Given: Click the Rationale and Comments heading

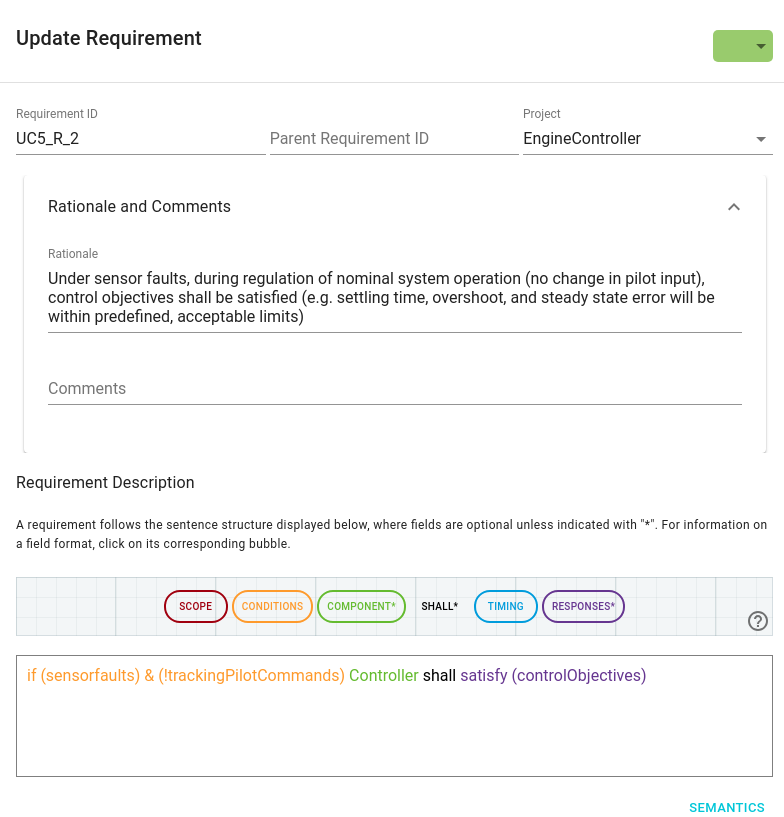Looking at the screenshot, I should (139, 207).
